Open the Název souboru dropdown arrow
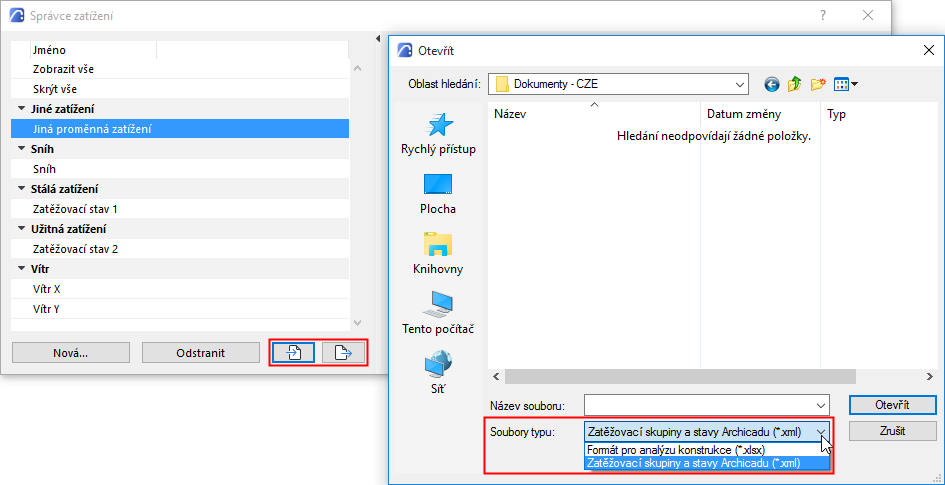The height and width of the screenshot is (485, 945). 820,405
